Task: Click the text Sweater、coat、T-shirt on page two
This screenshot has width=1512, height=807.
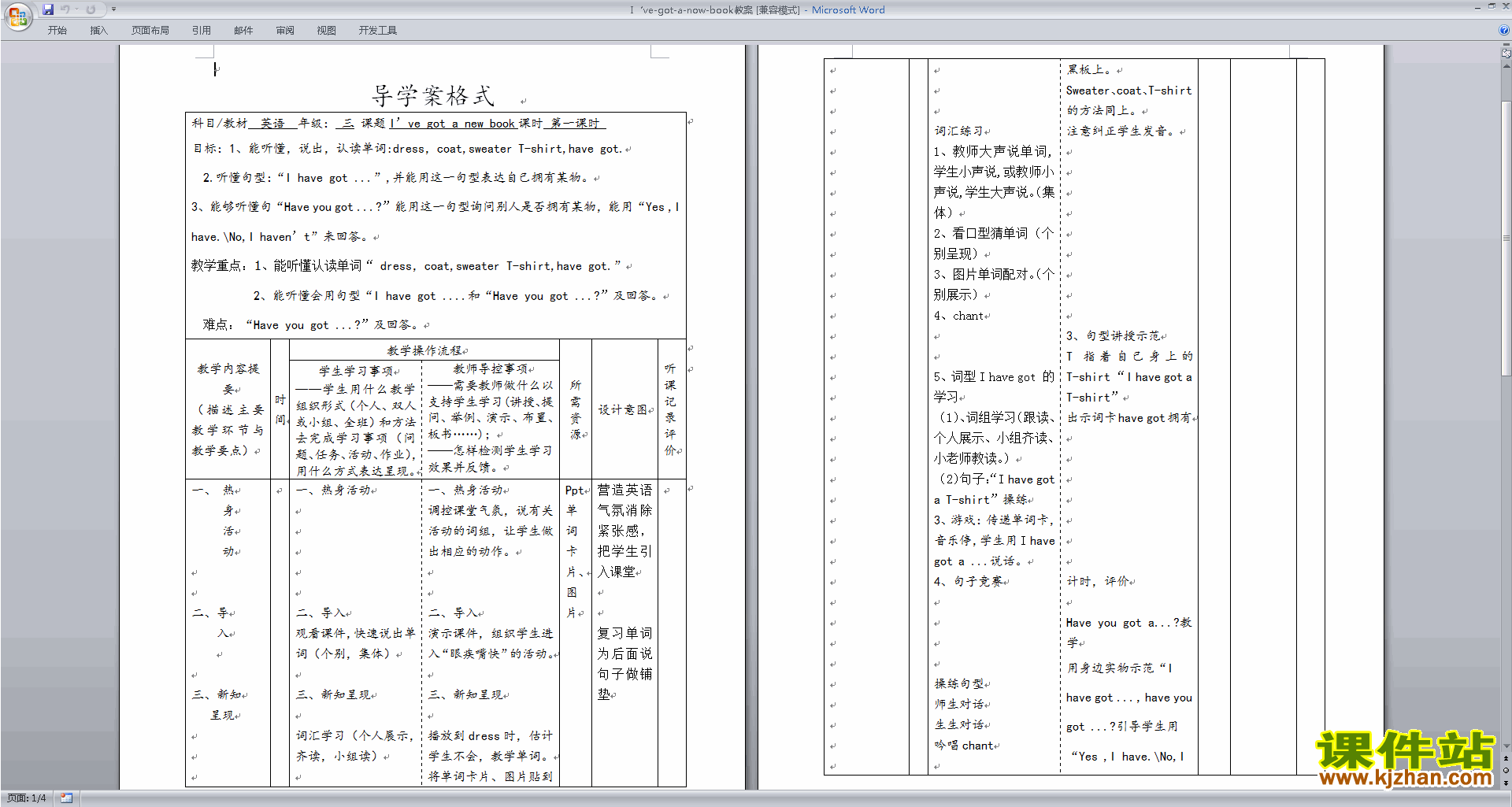Action: coord(1128,91)
